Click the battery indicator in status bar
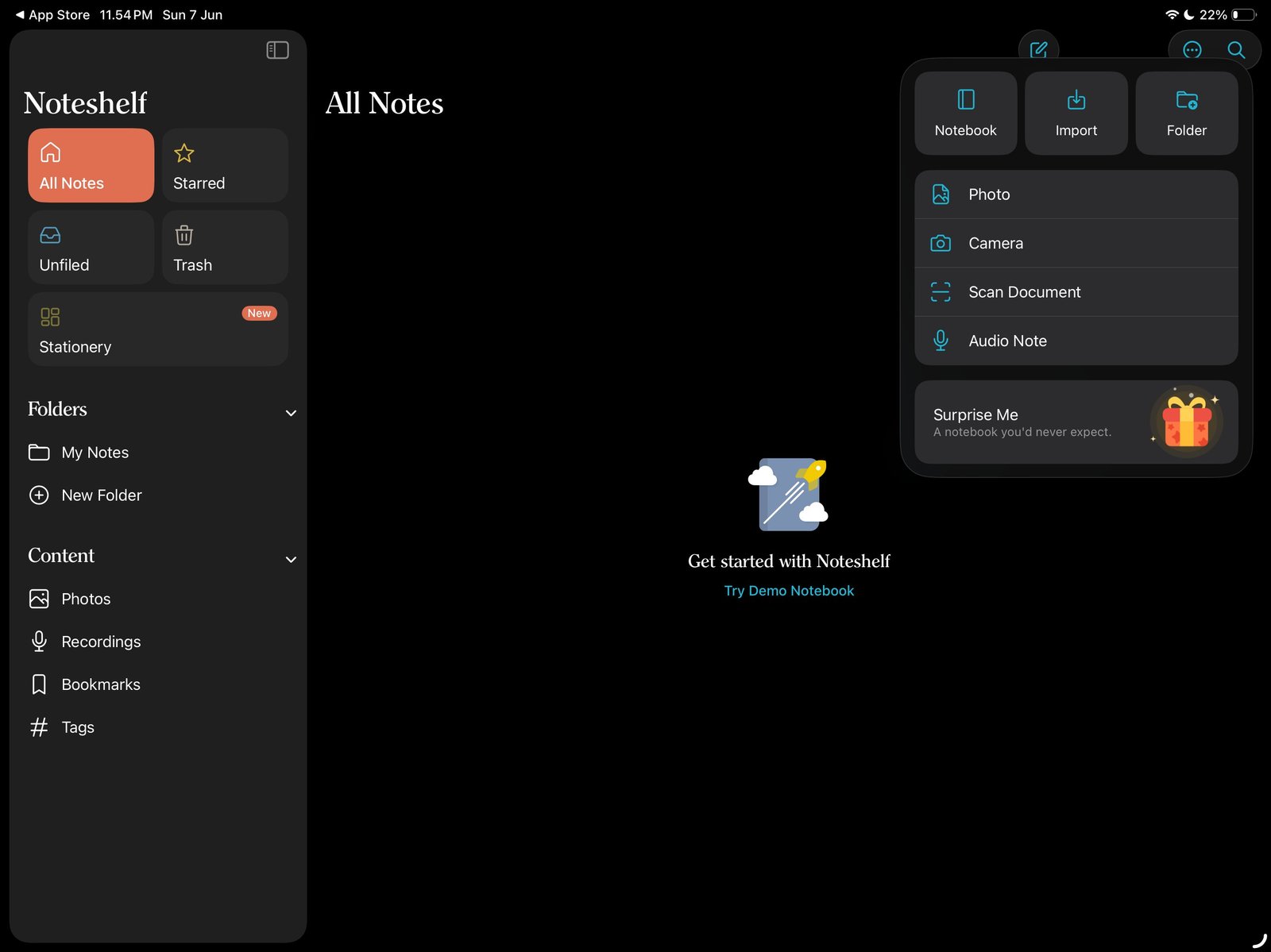1271x952 pixels. pyautogui.click(x=1244, y=15)
